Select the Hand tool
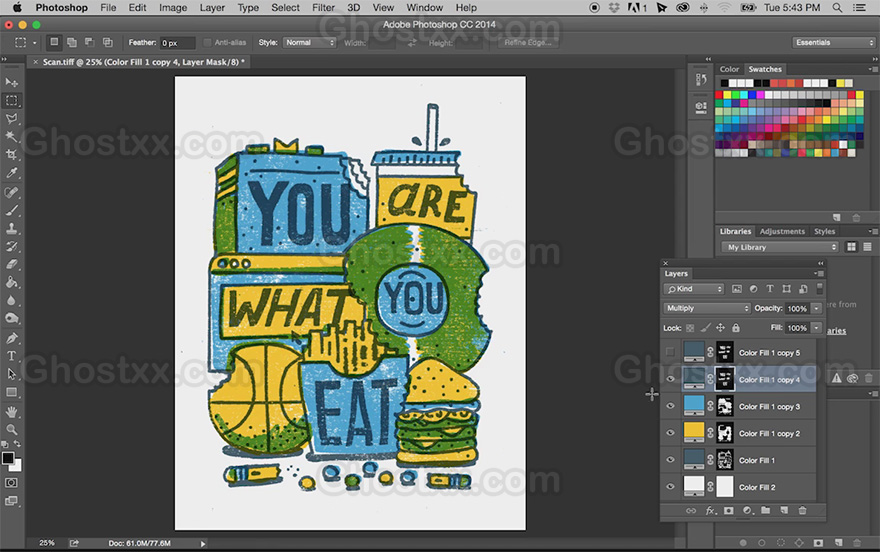Viewport: 880px width, 552px height. [x=11, y=412]
